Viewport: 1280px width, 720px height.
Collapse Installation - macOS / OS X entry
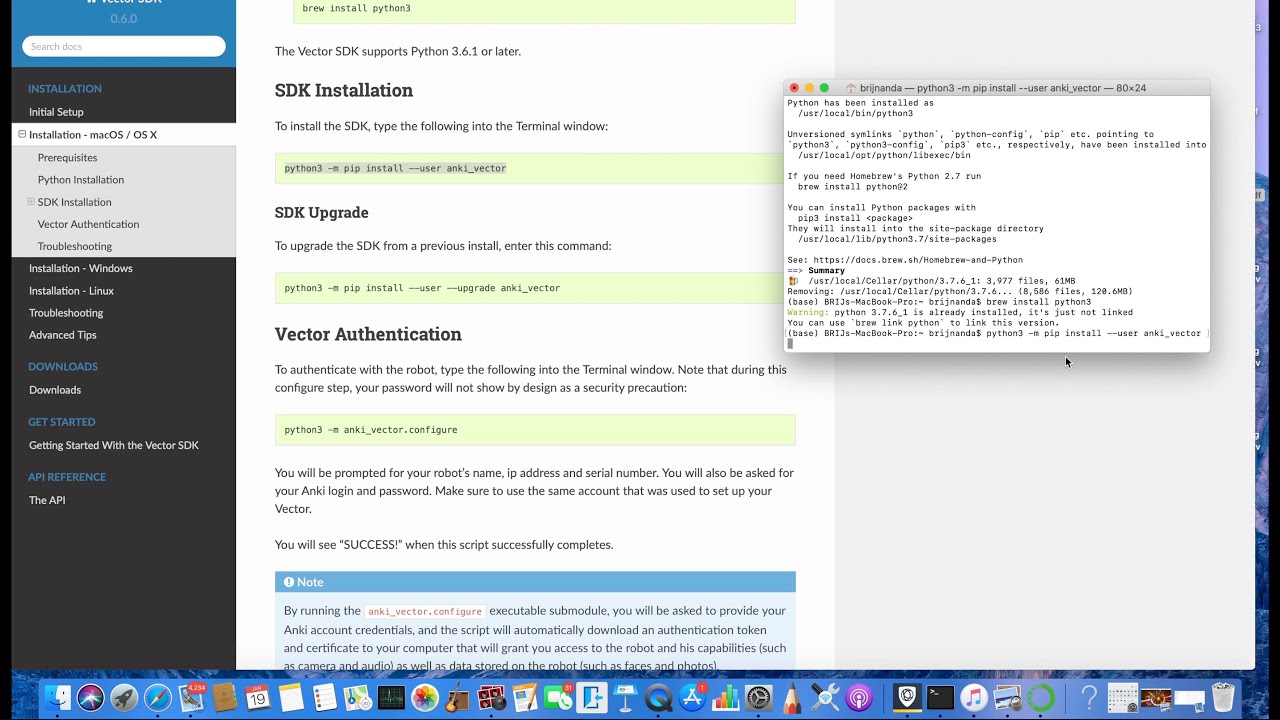[x=22, y=134]
